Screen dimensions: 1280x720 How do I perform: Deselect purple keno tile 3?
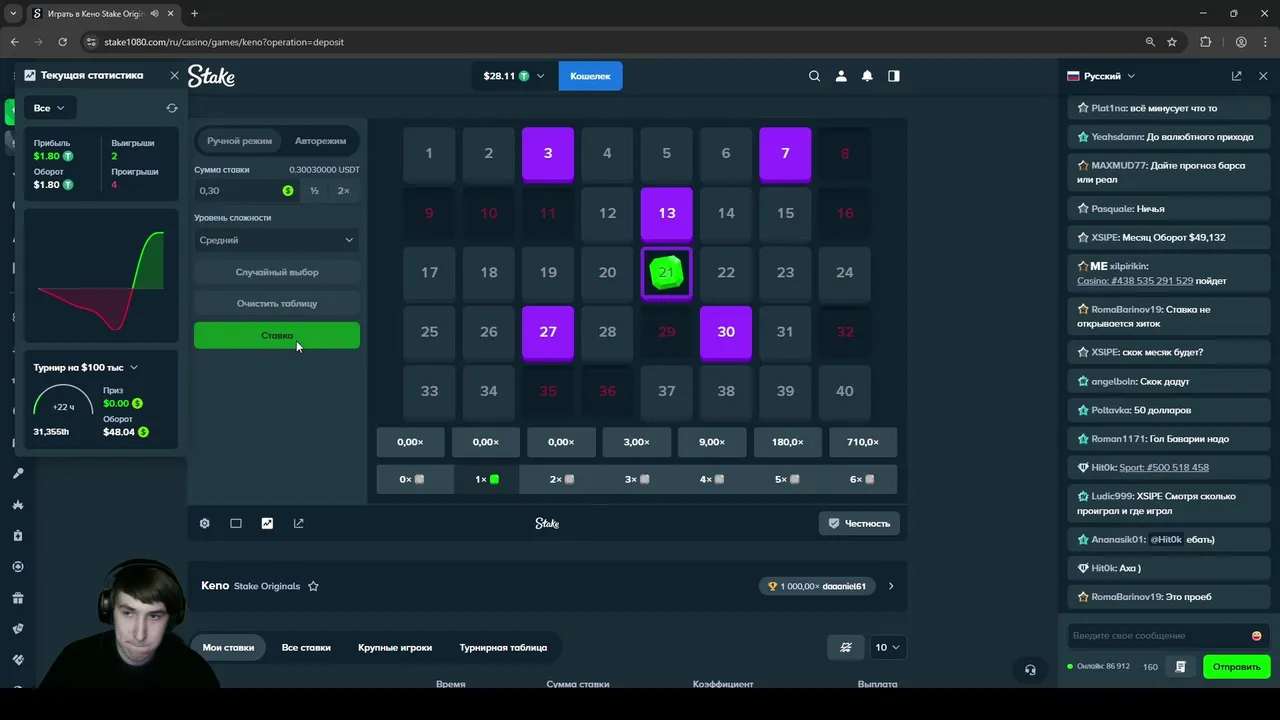pyautogui.click(x=548, y=153)
